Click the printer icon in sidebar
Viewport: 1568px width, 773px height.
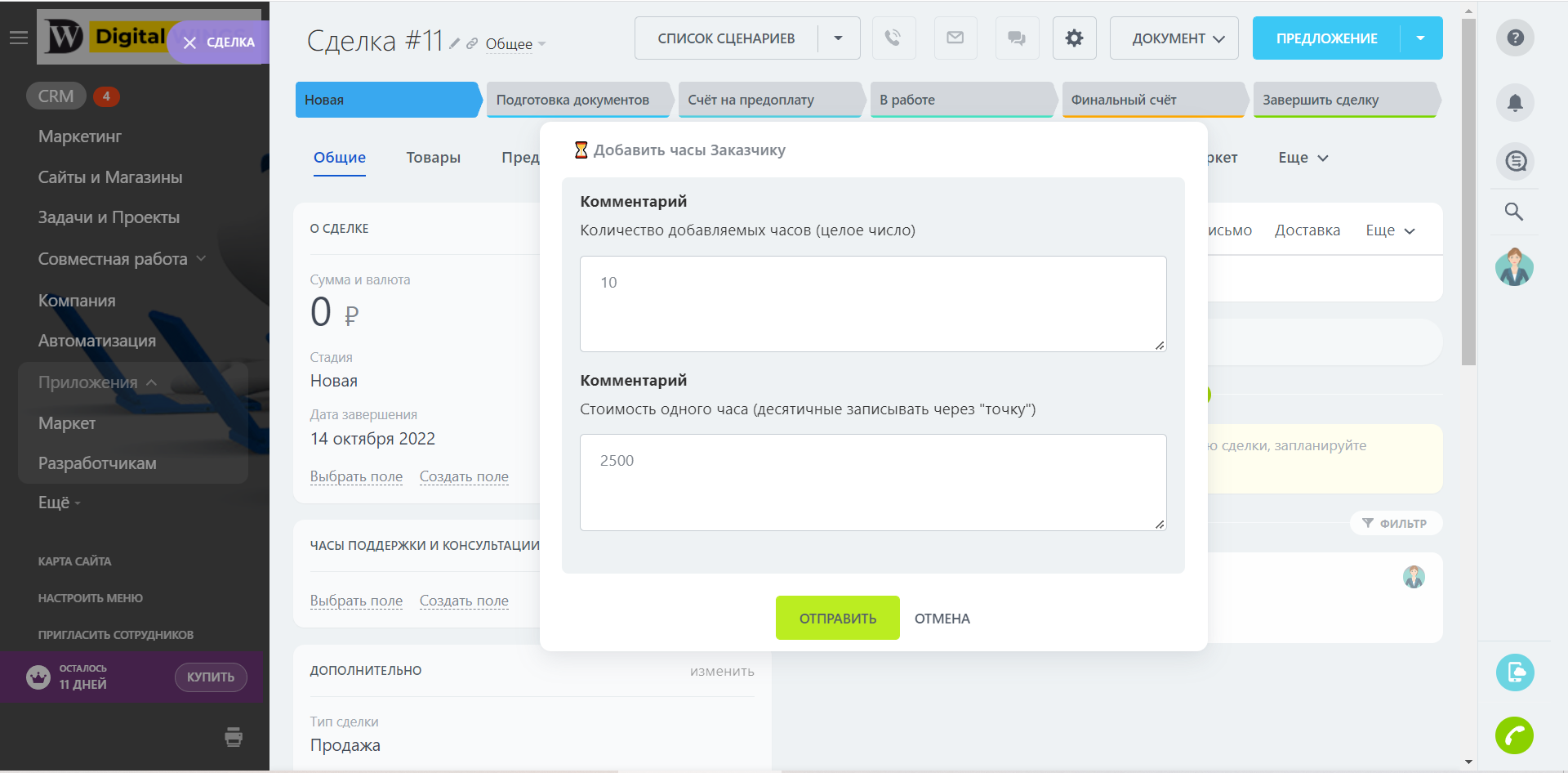point(234,737)
